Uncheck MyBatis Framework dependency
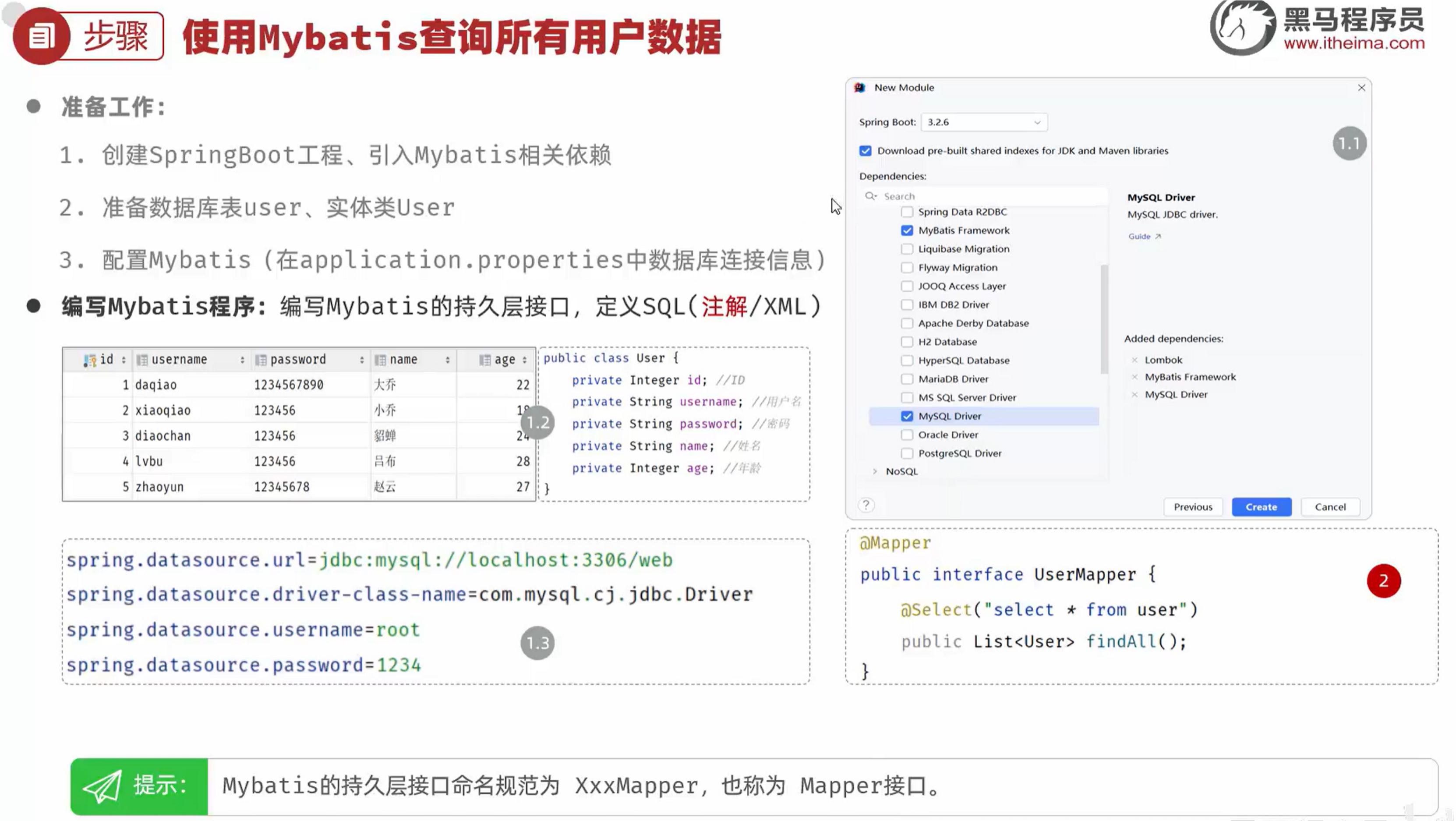 pyautogui.click(x=907, y=230)
